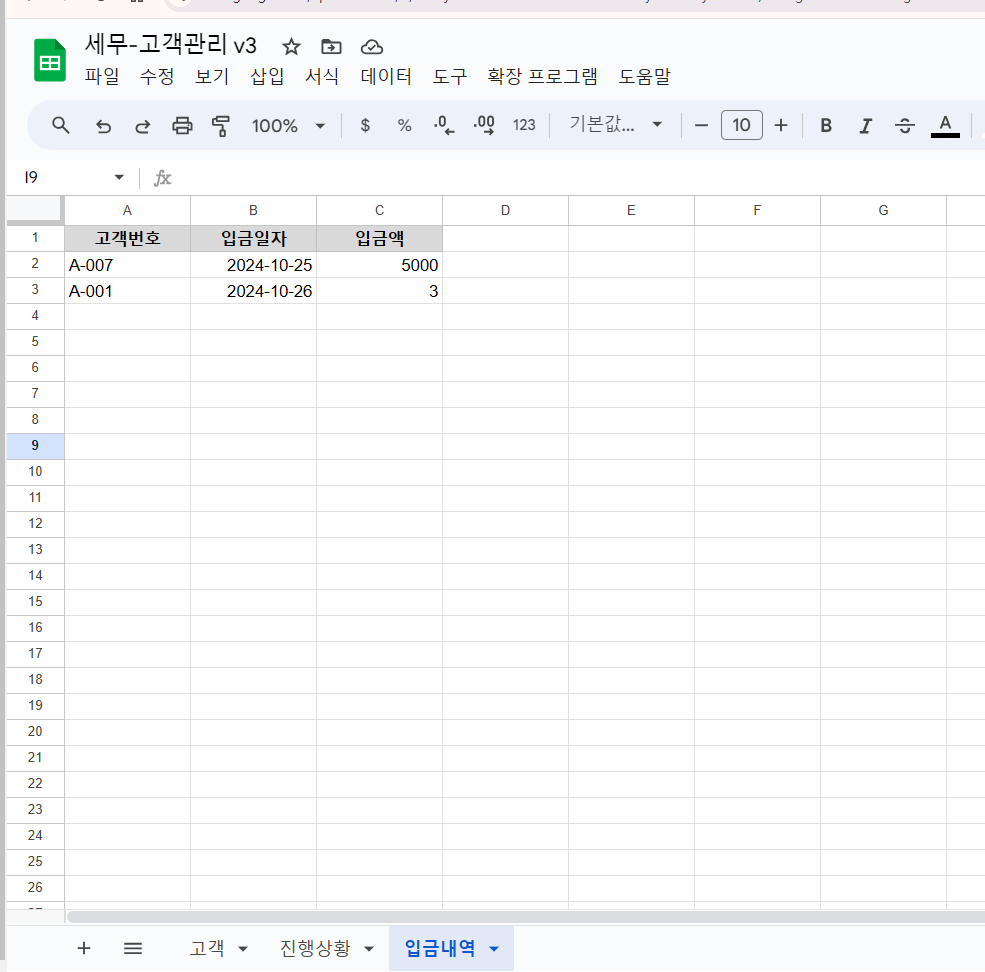Check cloud save status icon

(x=372, y=47)
